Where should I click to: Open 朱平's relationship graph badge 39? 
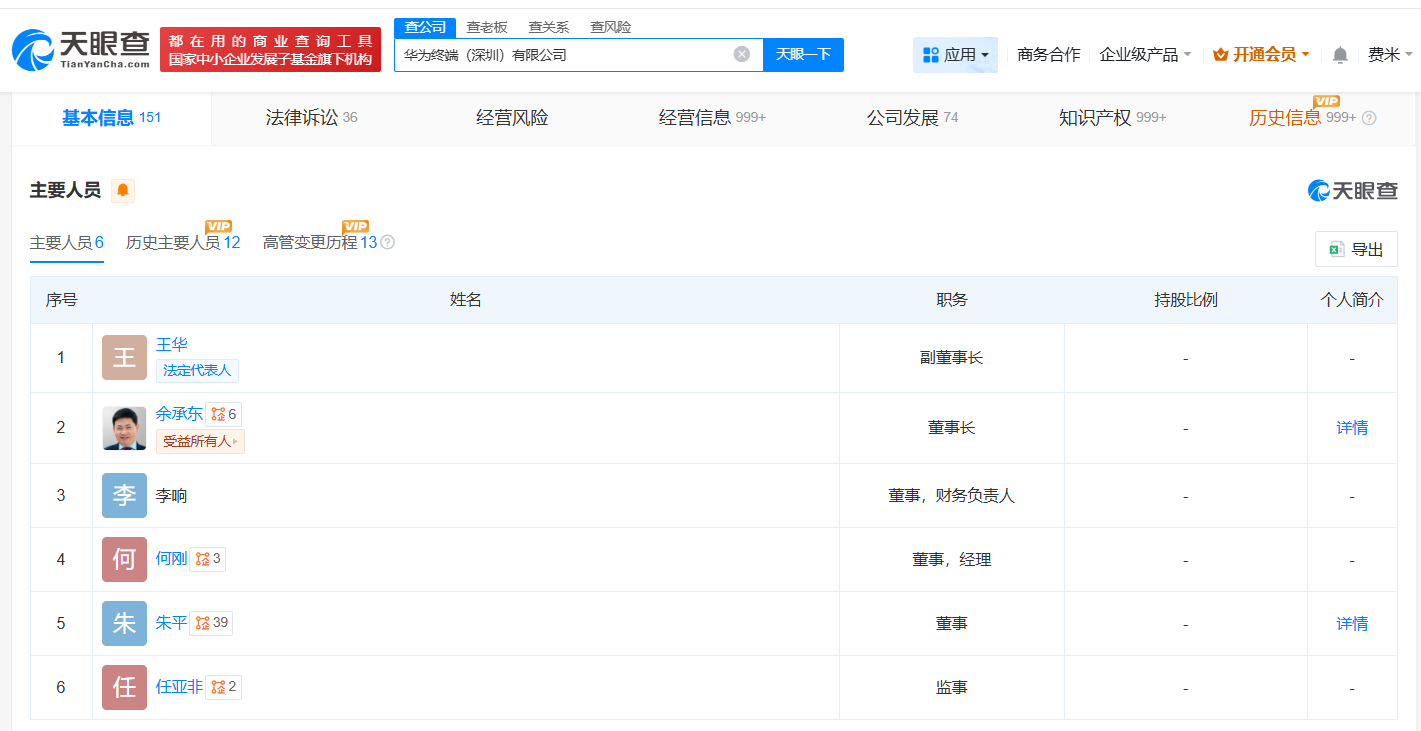(x=211, y=623)
